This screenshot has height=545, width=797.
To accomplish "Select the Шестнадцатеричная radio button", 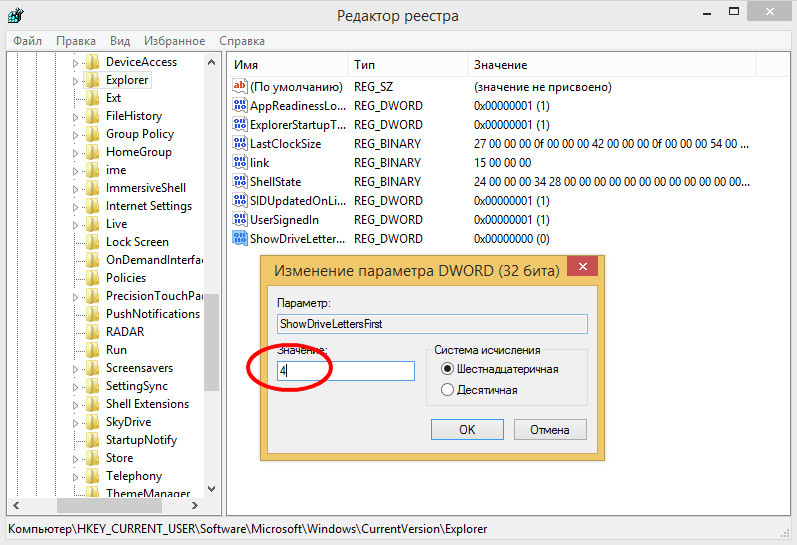I will coord(447,369).
